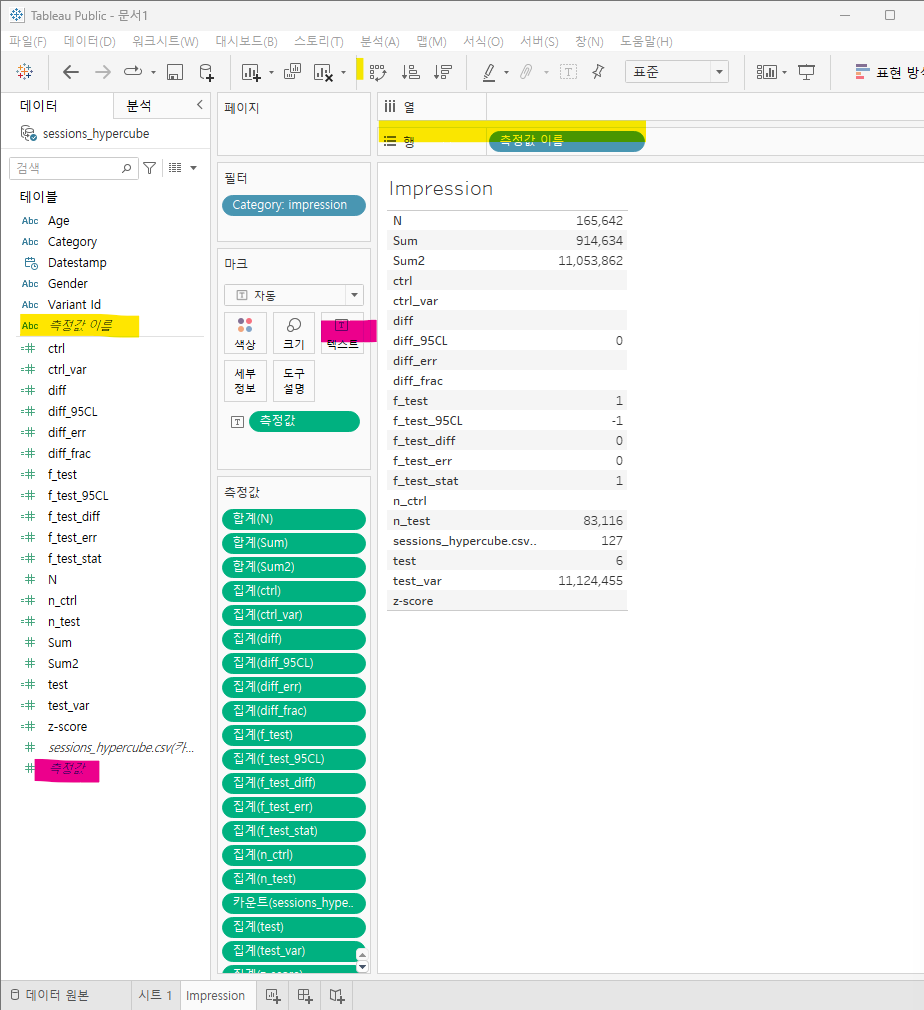Select the sessions_hypercube data source
This screenshot has width=924, height=1010.
pos(96,133)
